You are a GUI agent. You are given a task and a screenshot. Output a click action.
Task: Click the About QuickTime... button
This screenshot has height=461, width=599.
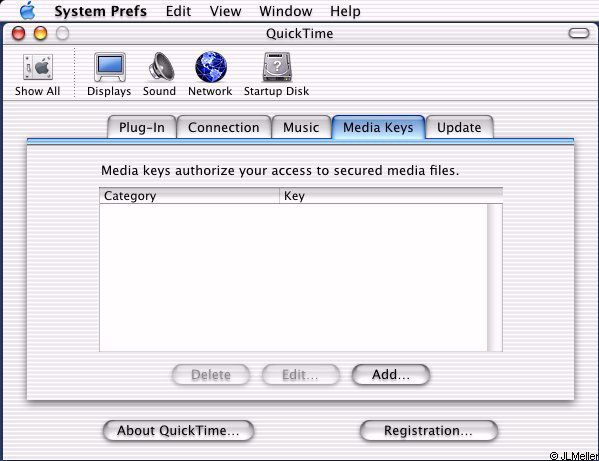pyautogui.click(x=178, y=431)
